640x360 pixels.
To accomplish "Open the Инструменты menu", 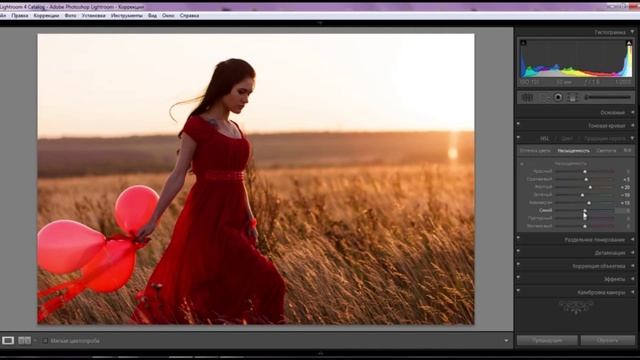I will [x=127, y=16].
